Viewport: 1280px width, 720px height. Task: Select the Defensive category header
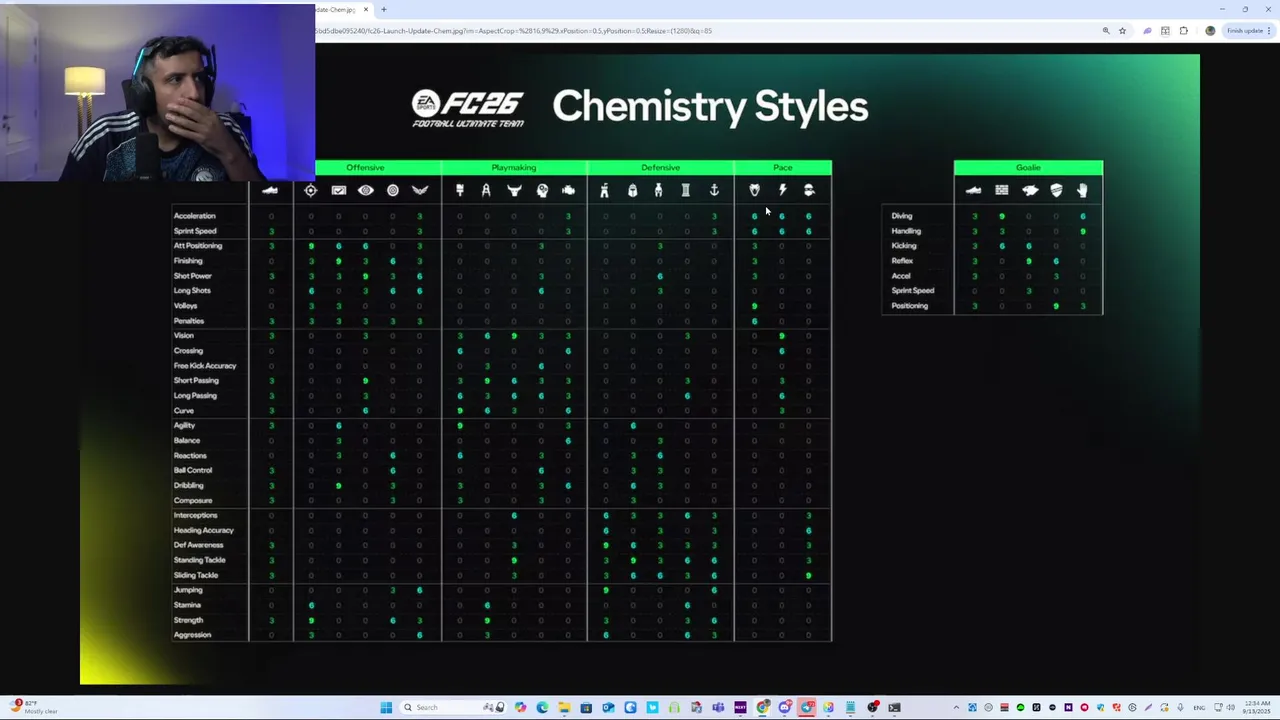click(x=660, y=167)
